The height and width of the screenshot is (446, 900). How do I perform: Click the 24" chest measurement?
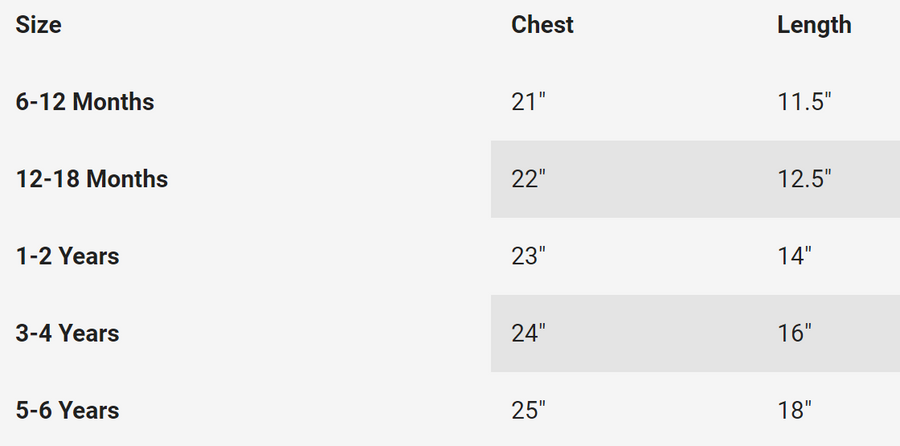click(528, 333)
